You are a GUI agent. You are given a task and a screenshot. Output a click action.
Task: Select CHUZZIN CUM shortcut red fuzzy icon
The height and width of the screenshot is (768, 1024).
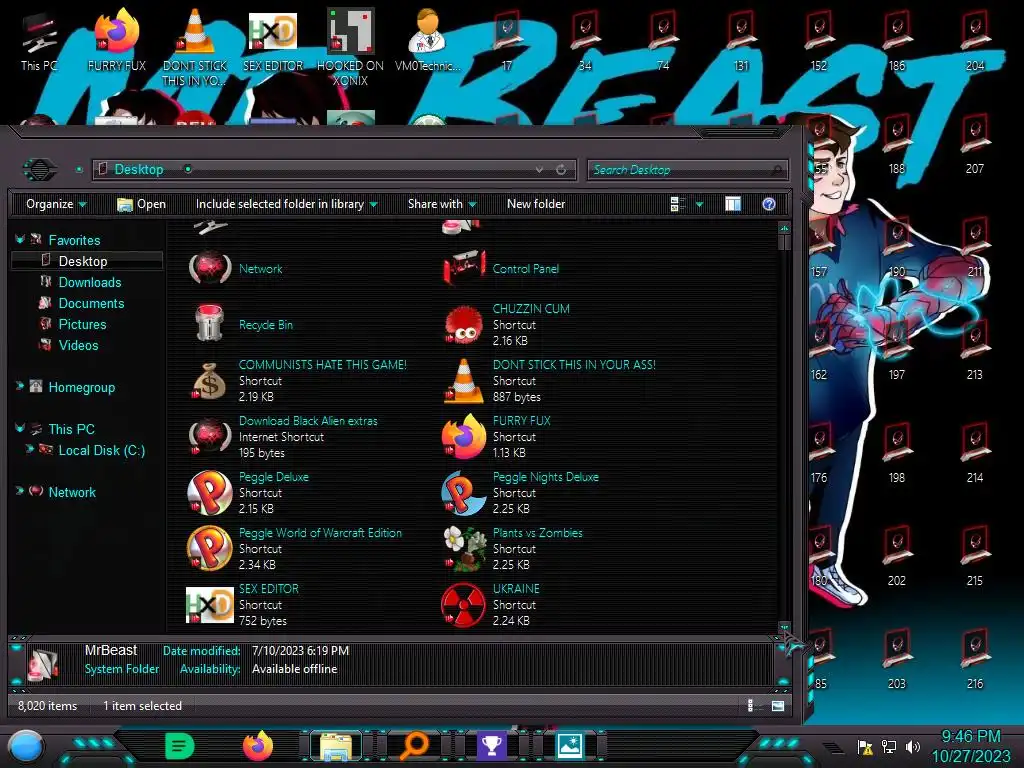pyautogui.click(x=464, y=325)
